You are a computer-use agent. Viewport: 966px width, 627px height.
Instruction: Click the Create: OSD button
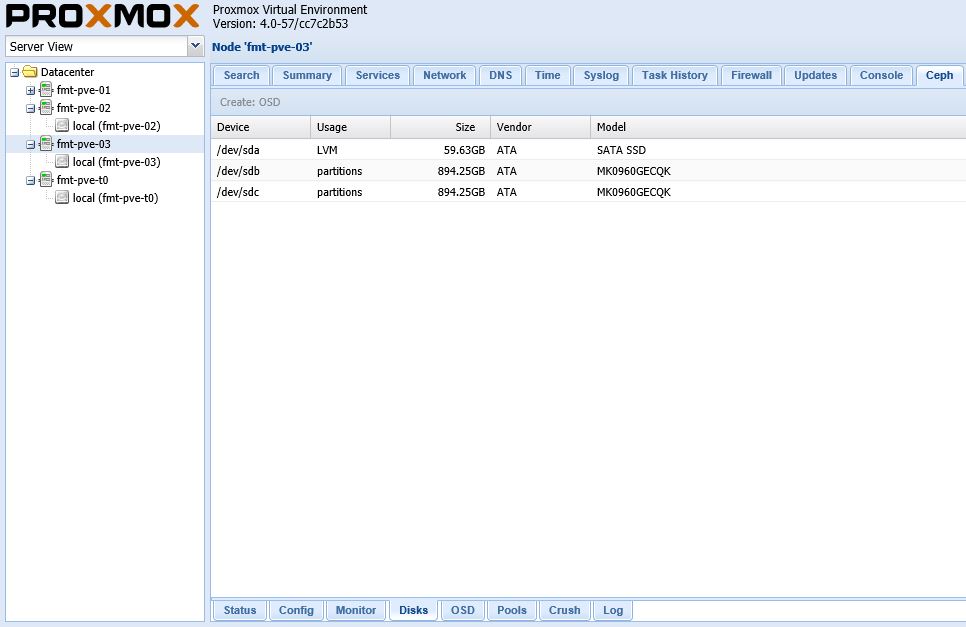[x=250, y=102]
